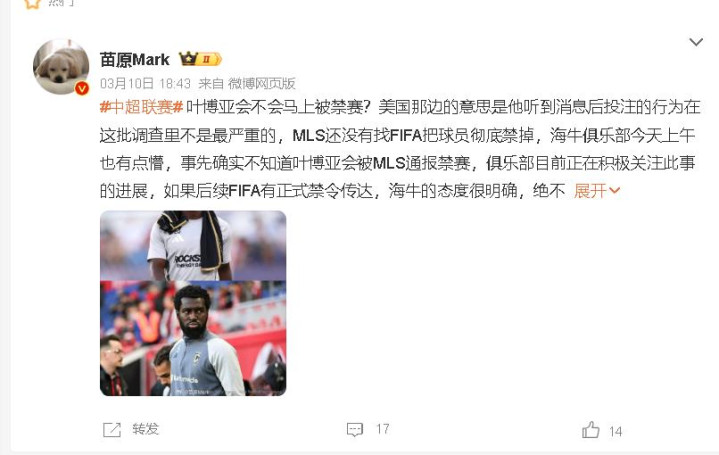Click the small arrow beside 展开
Image resolution: width=719 pixels, height=455 pixels.
pos(614,190)
